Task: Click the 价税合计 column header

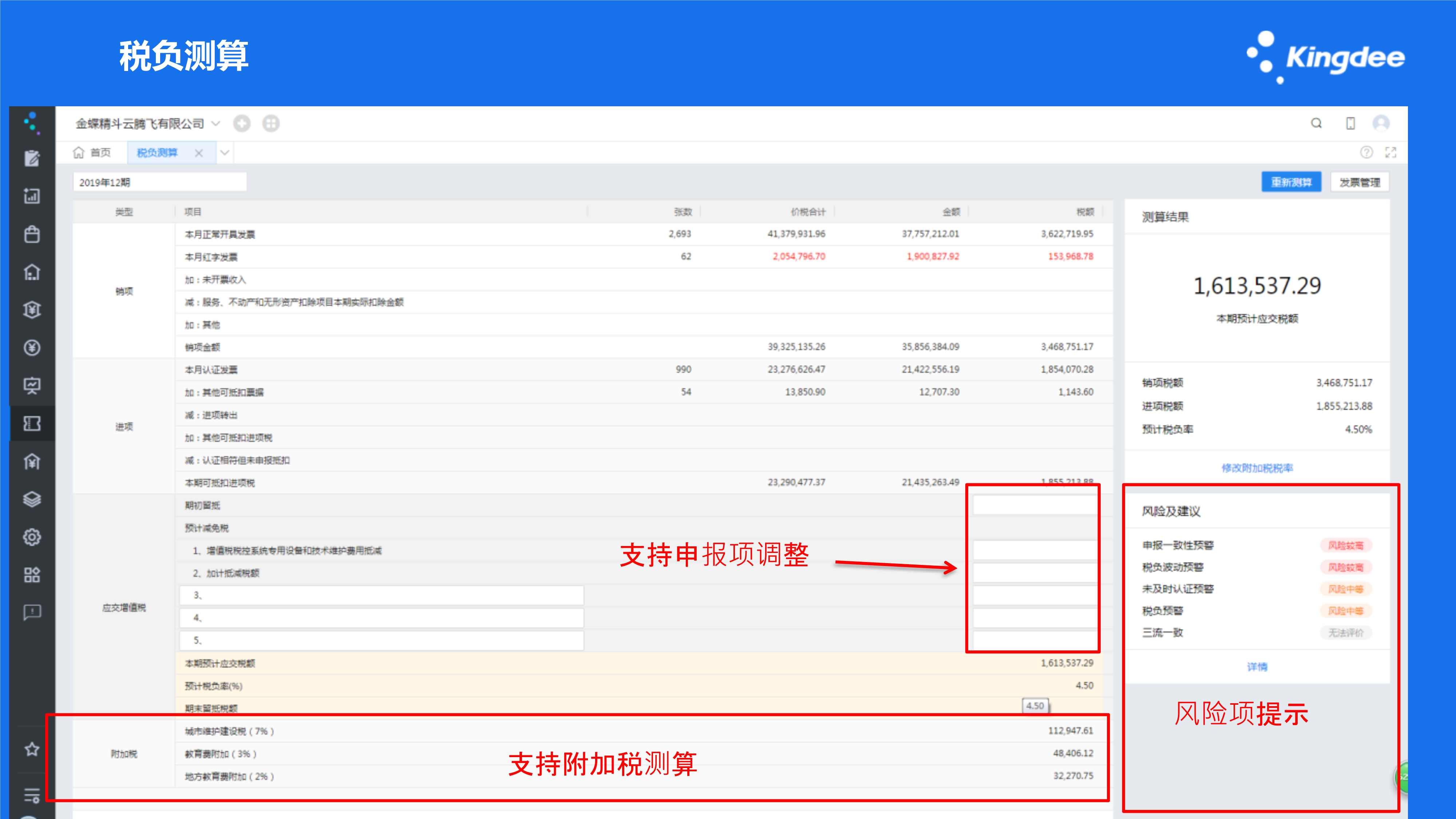Action: tap(808, 212)
